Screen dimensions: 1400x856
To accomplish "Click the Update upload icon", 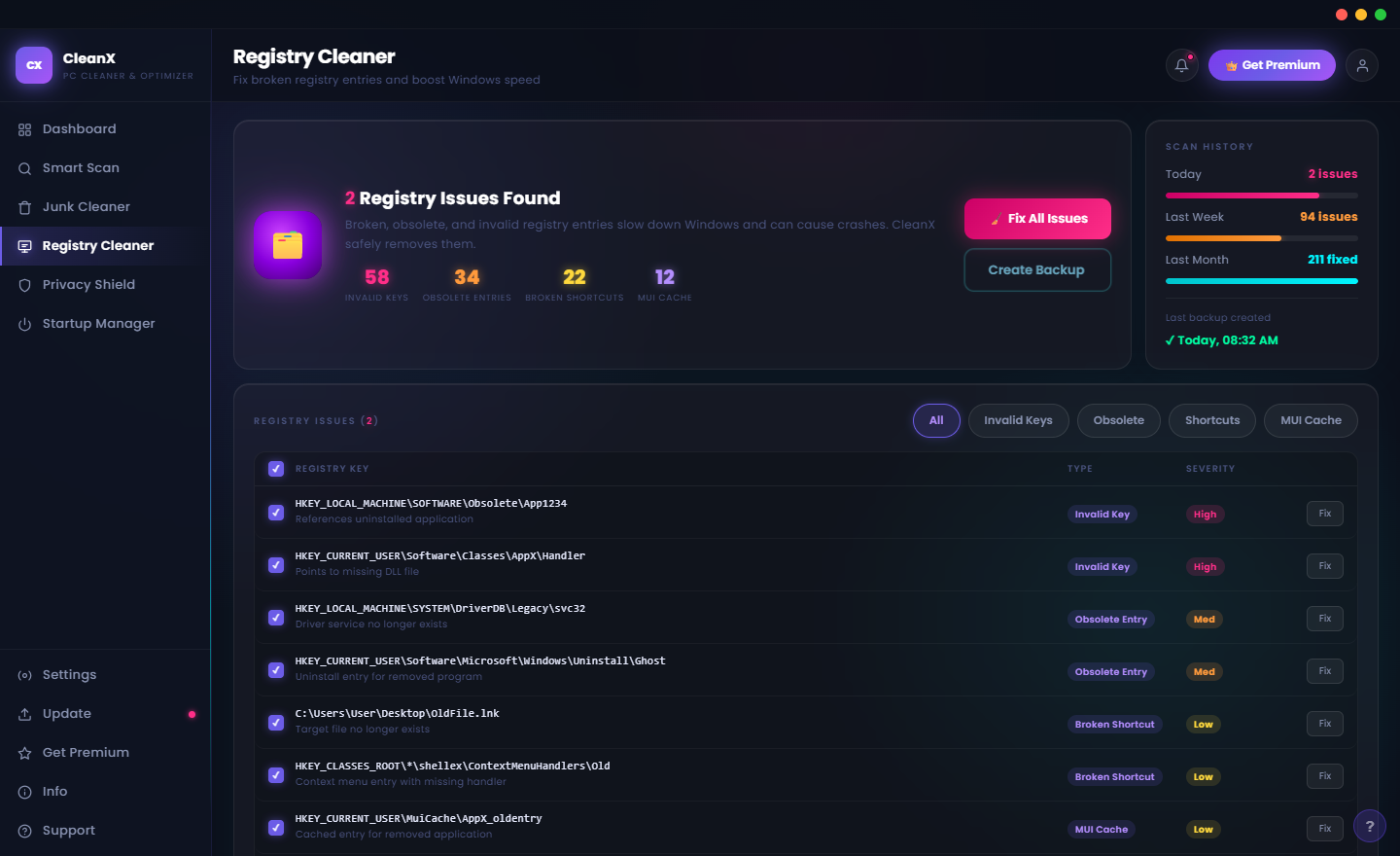I will [x=25, y=714].
